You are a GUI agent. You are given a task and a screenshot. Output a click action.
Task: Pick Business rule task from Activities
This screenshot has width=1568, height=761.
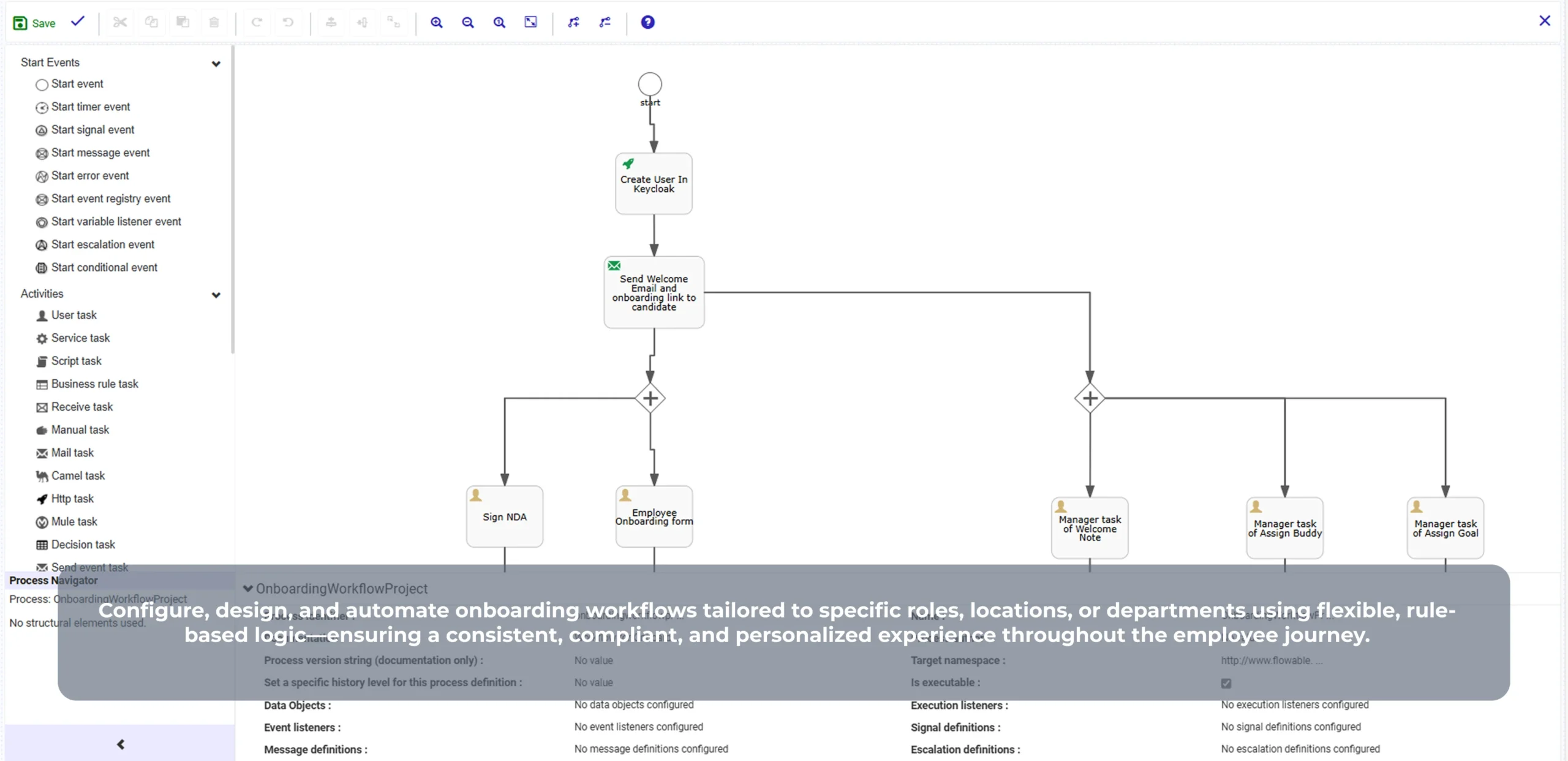(87, 384)
